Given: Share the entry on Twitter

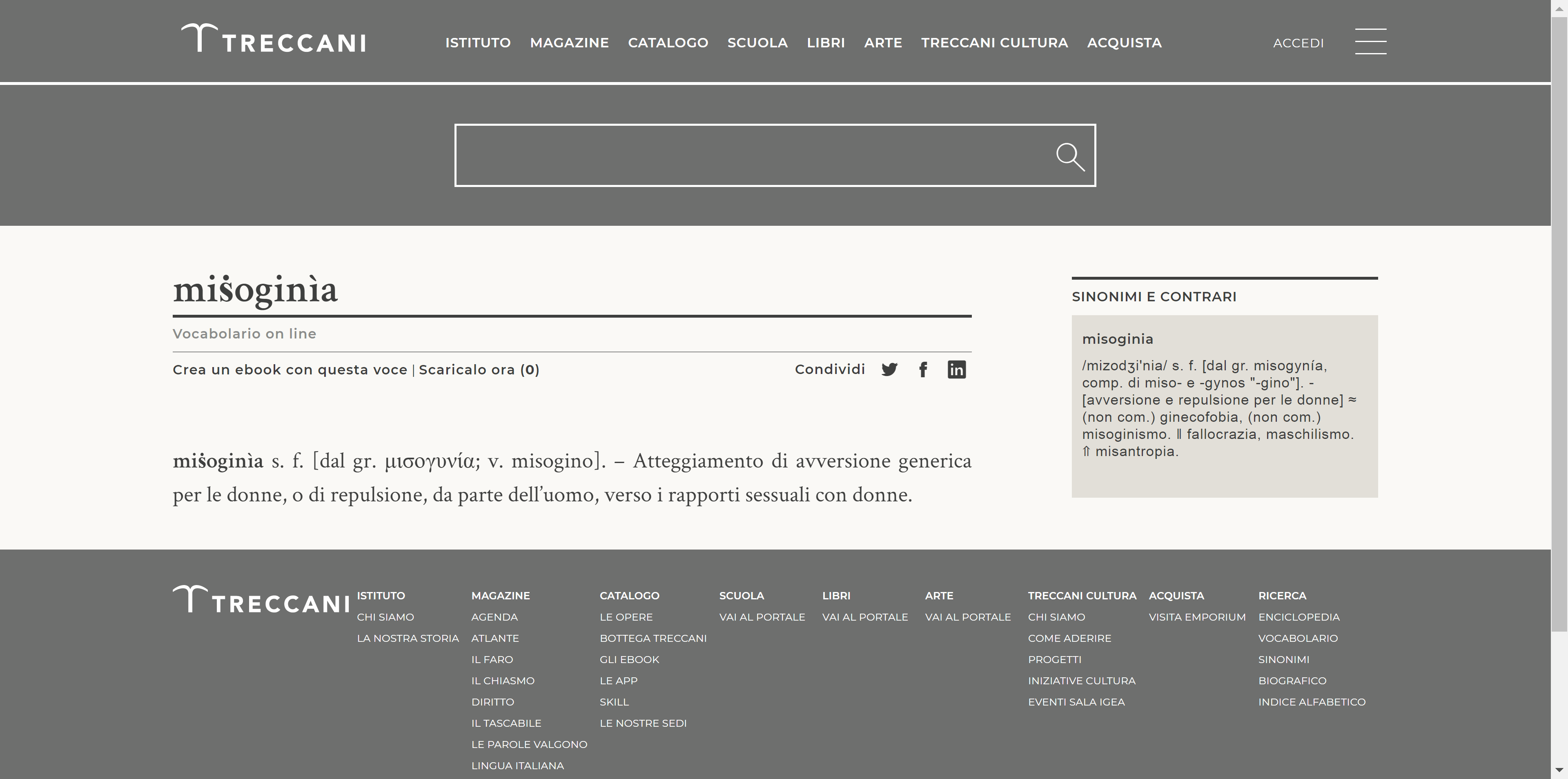Looking at the screenshot, I should coord(889,369).
